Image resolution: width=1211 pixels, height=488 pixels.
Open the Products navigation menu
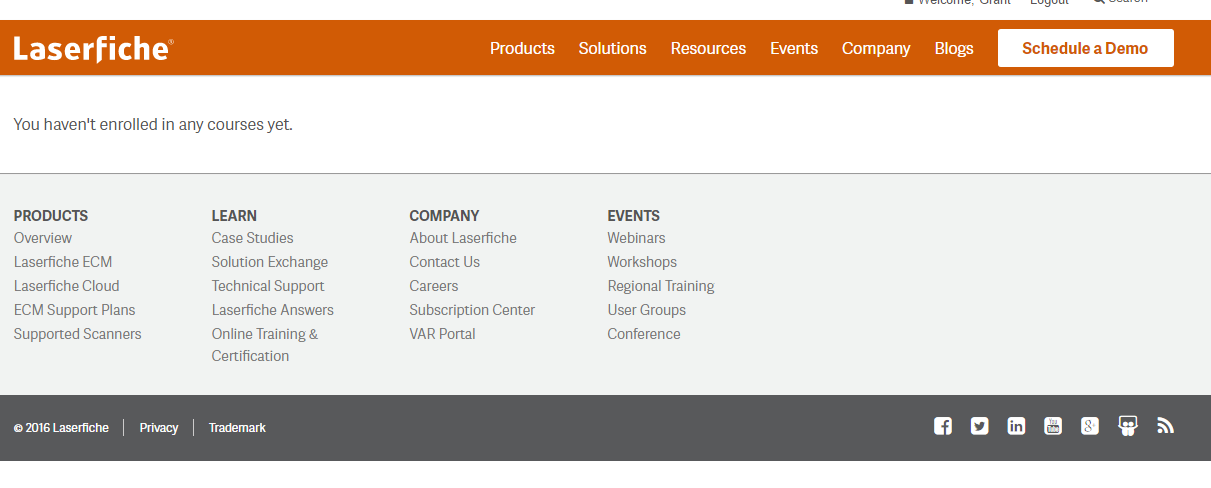coord(522,48)
